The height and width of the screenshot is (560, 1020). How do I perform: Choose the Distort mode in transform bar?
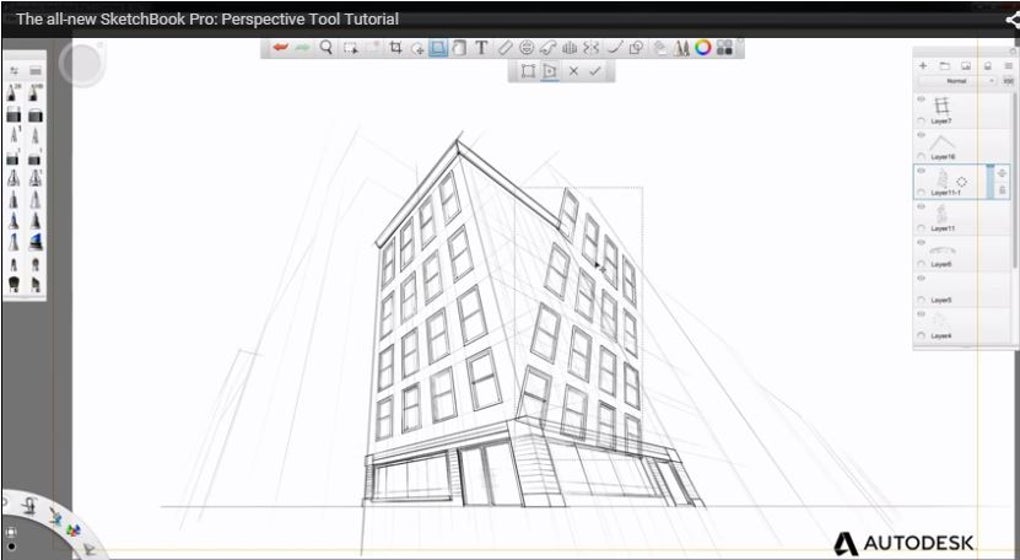pos(549,72)
